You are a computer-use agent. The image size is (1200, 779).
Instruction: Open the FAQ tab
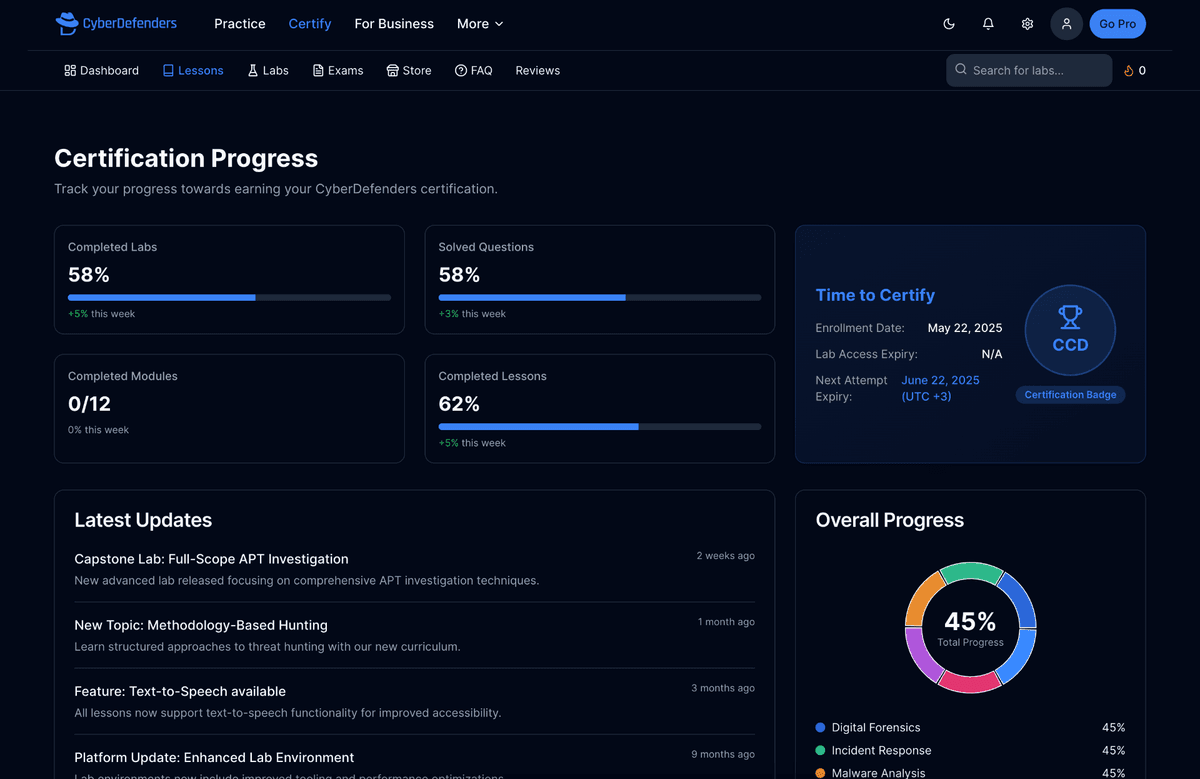tap(473, 71)
